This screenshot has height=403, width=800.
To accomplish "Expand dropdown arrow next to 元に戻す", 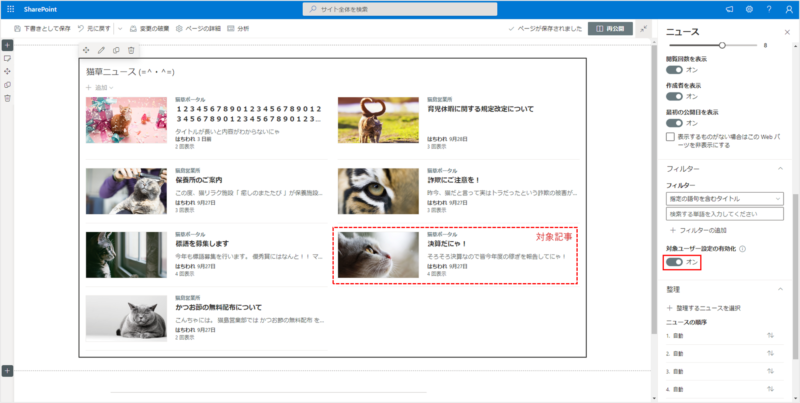I will [x=119, y=29].
